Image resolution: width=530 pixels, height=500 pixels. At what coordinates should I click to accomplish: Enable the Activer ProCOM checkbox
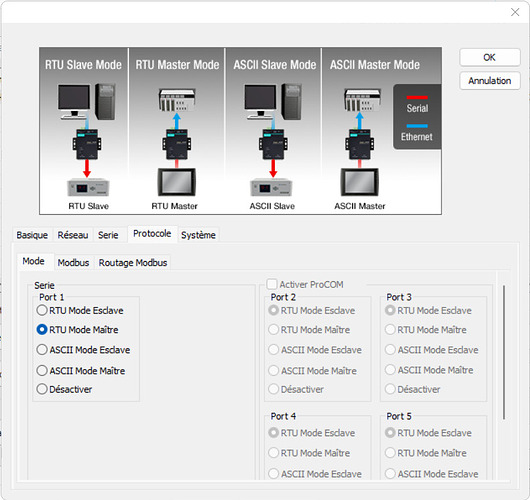tap(272, 284)
